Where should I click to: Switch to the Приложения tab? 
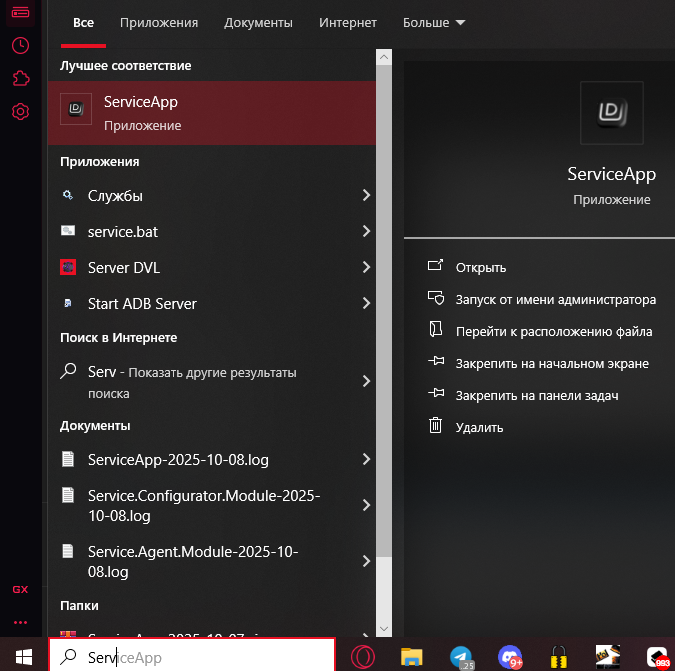coord(158,22)
